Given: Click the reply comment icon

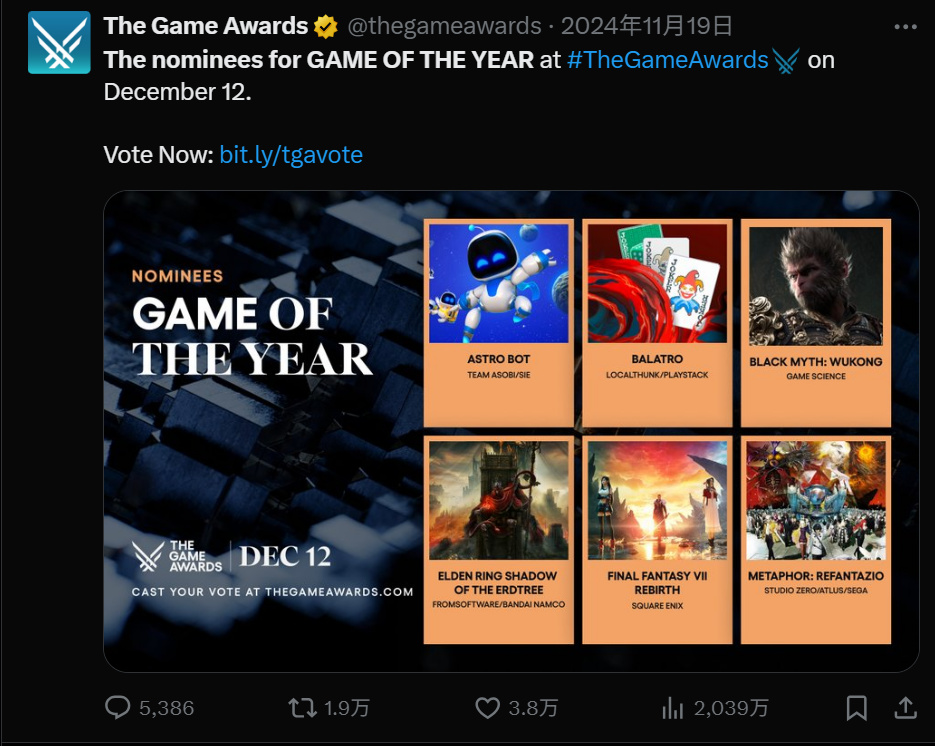Looking at the screenshot, I should click(x=118, y=708).
